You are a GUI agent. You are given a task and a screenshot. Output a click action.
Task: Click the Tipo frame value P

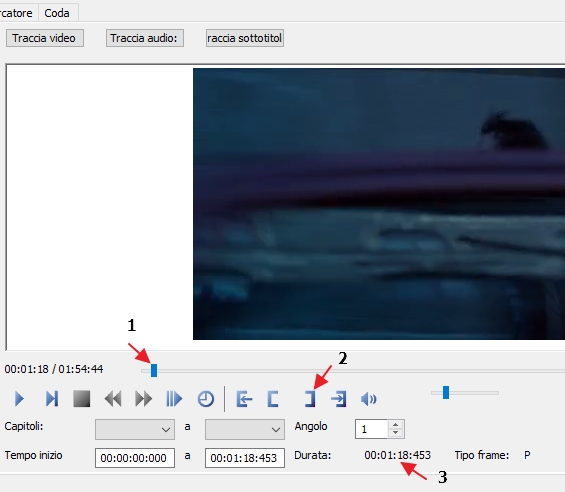pos(527,455)
